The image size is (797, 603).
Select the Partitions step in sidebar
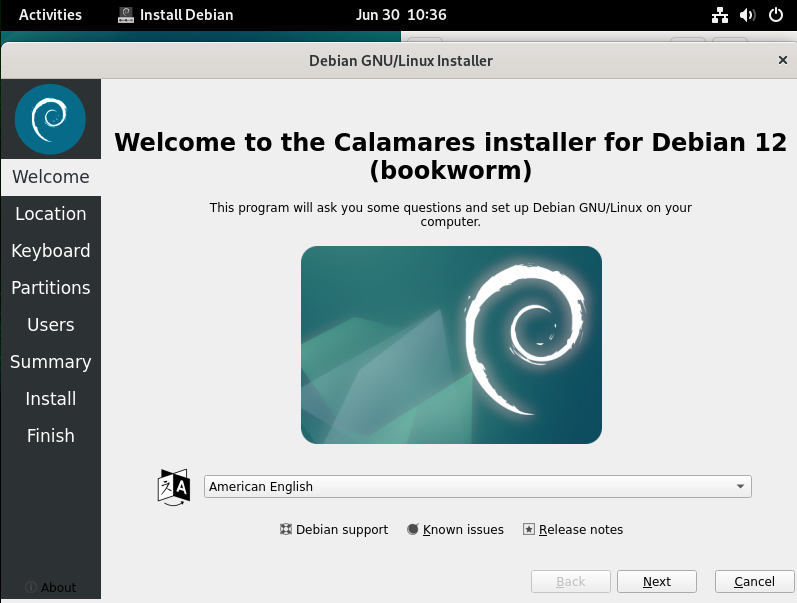click(51, 288)
